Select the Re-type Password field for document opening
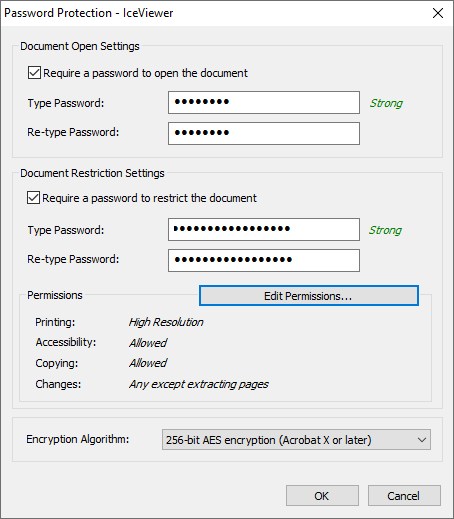Screen dimensions: 454x519 (264, 133)
